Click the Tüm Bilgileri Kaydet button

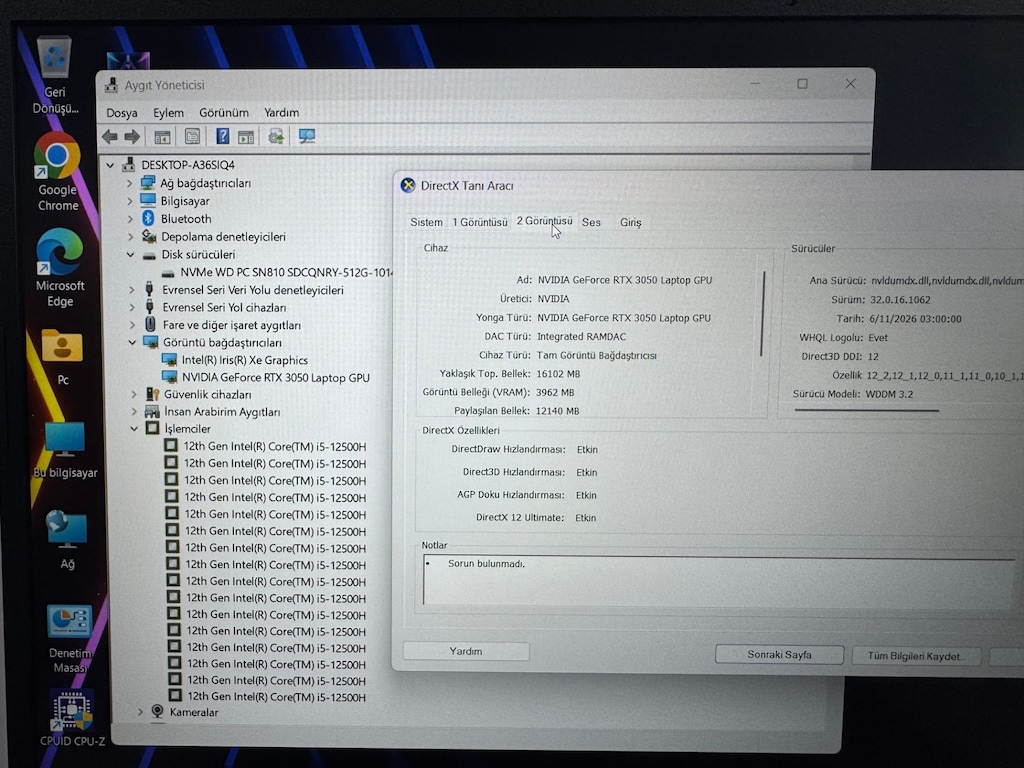click(x=916, y=656)
